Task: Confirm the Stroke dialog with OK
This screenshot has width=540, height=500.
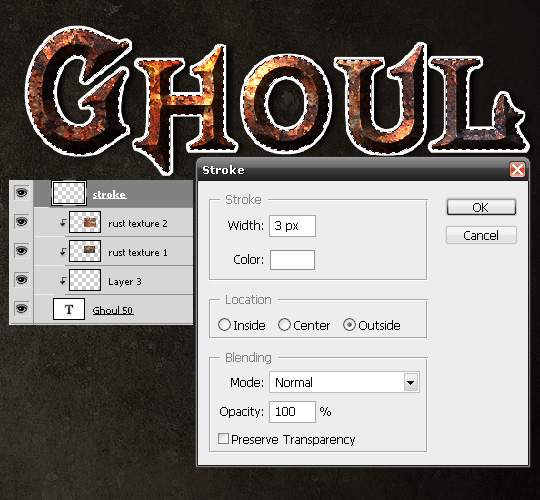Action: [481, 207]
